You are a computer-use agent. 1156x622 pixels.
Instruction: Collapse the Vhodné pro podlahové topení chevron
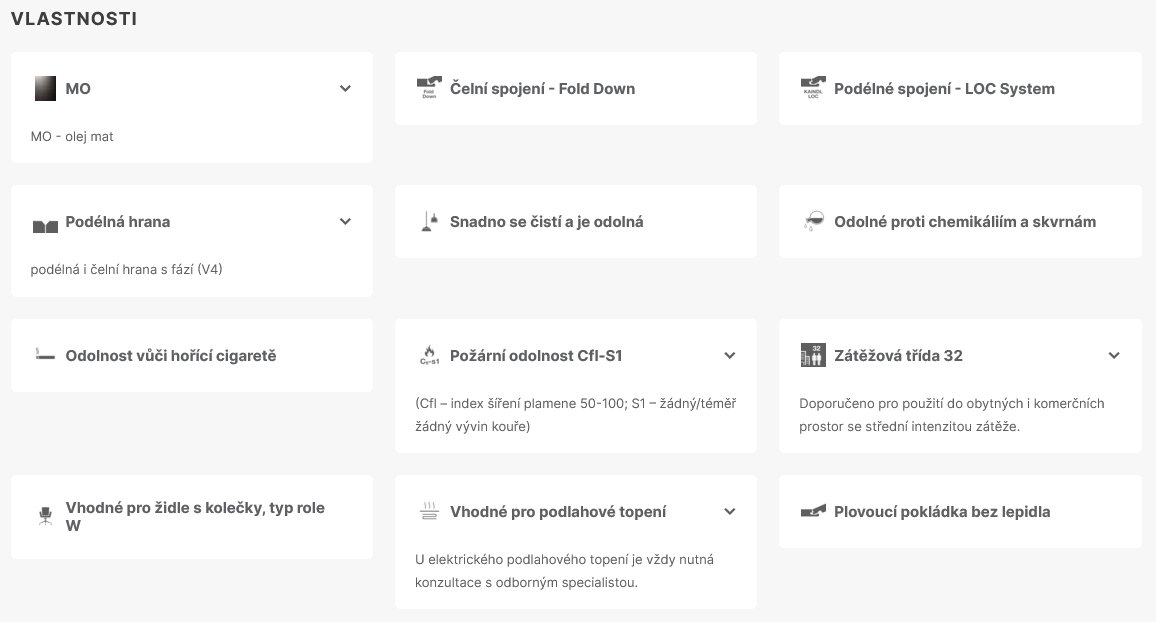pos(730,512)
